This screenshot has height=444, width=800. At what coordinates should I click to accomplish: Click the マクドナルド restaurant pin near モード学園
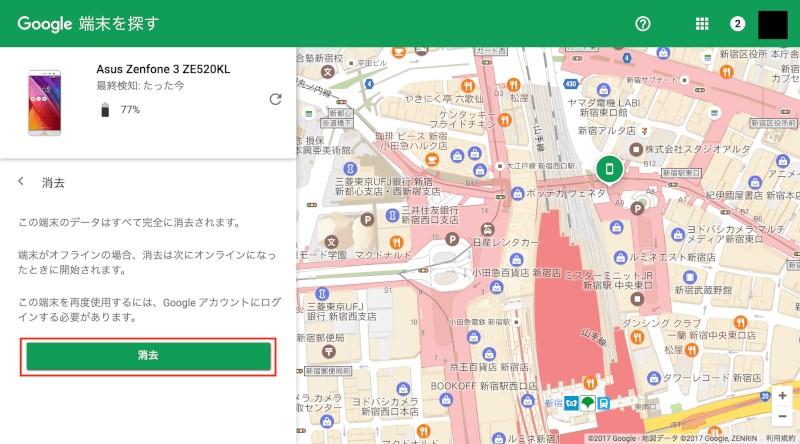(396, 242)
